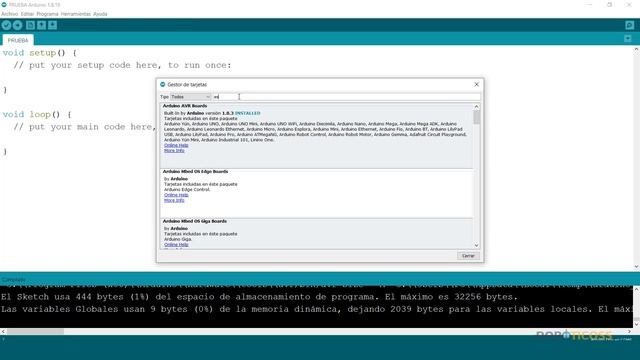The image size is (640, 360).
Task: Click the Arduino app icon in title bar
Action: (4, 4)
